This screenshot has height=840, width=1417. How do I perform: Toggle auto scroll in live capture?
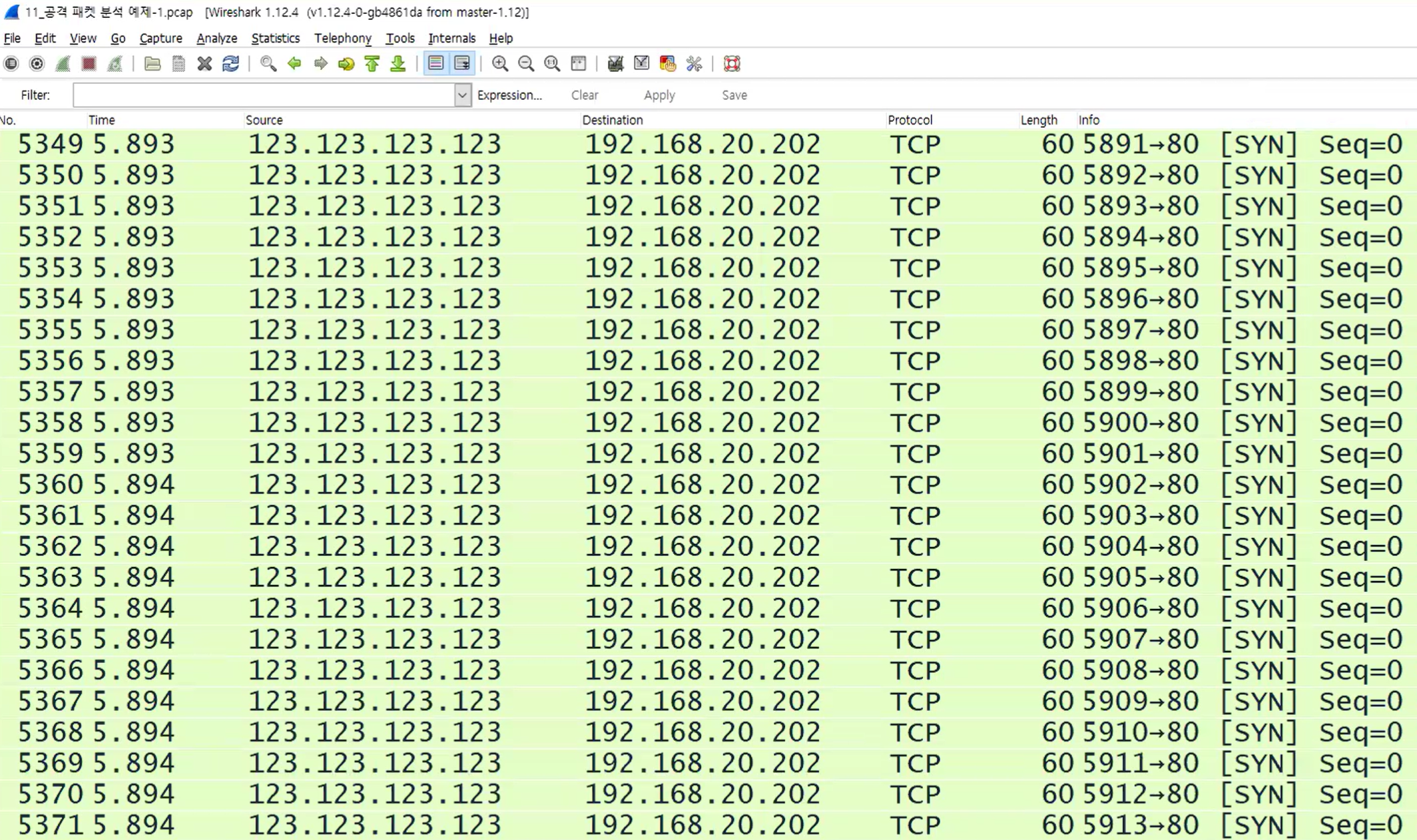click(x=461, y=64)
